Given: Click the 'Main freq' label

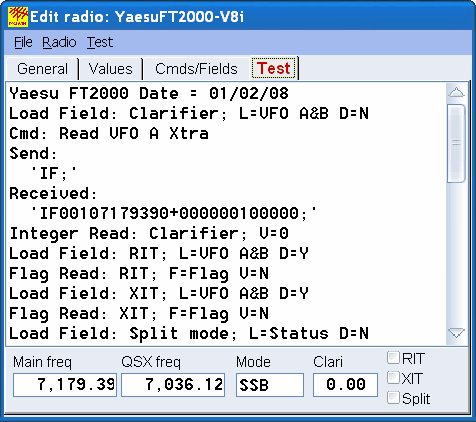Looking at the screenshot, I should click(x=42, y=362).
